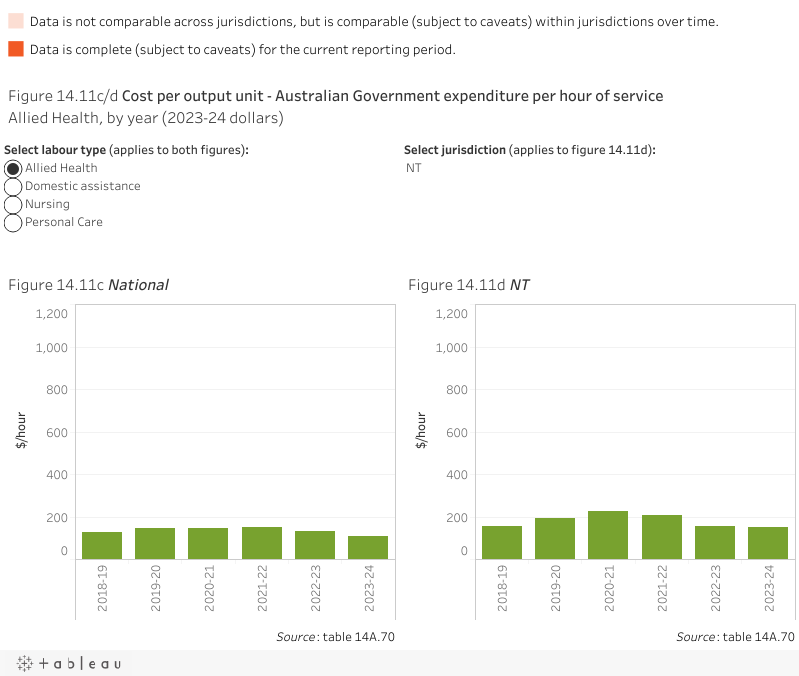The image size is (799, 676).
Task: Click the National 2022-23 bar
Action: point(315,545)
